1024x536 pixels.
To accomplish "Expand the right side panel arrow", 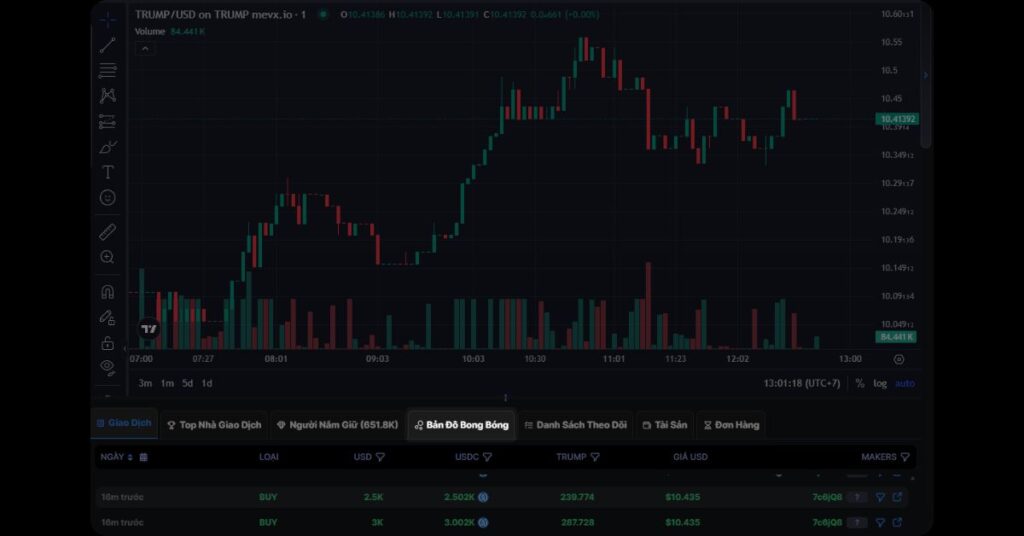I will [x=925, y=75].
